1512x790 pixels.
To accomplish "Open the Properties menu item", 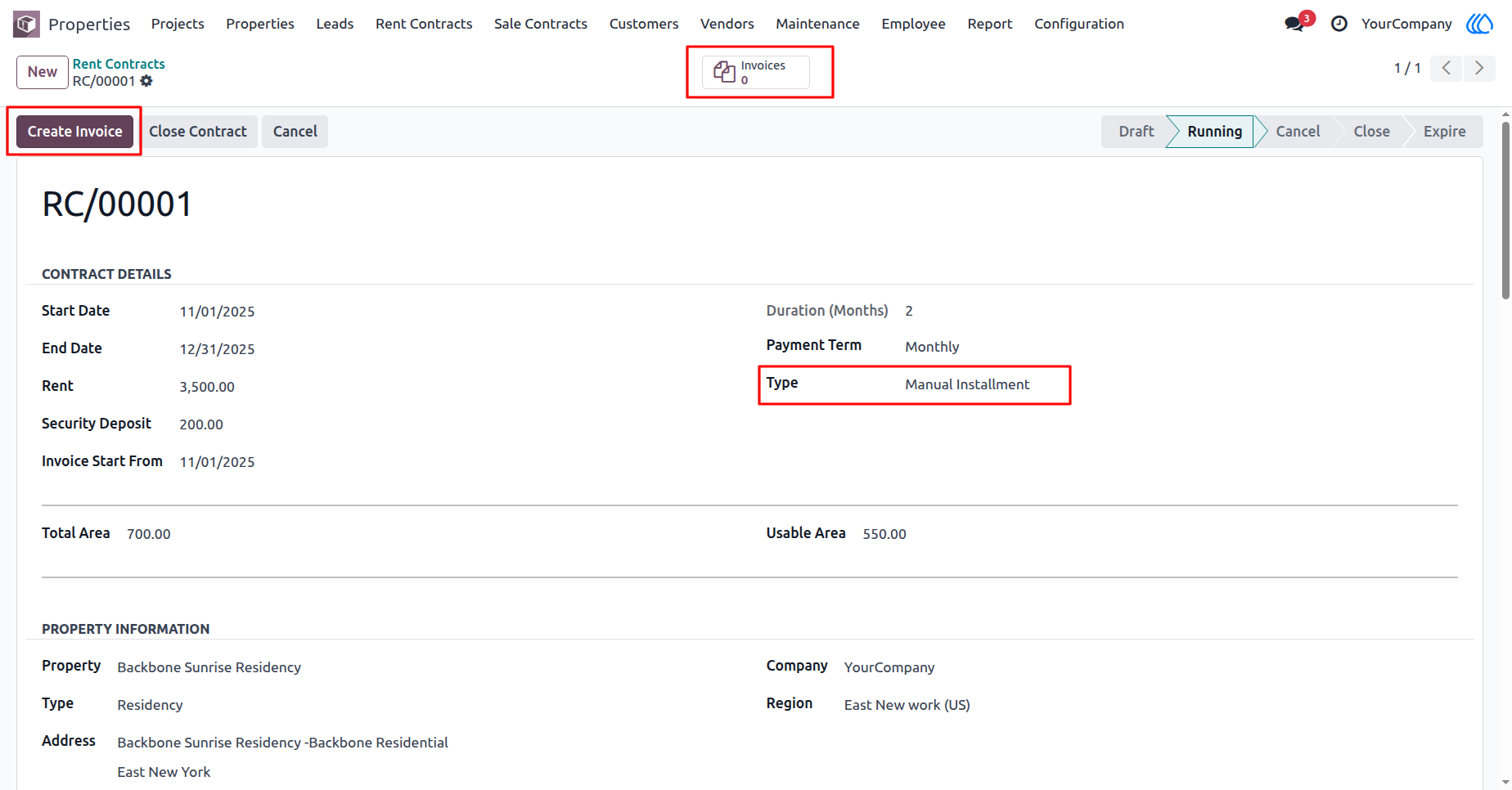I will pos(260,24).
